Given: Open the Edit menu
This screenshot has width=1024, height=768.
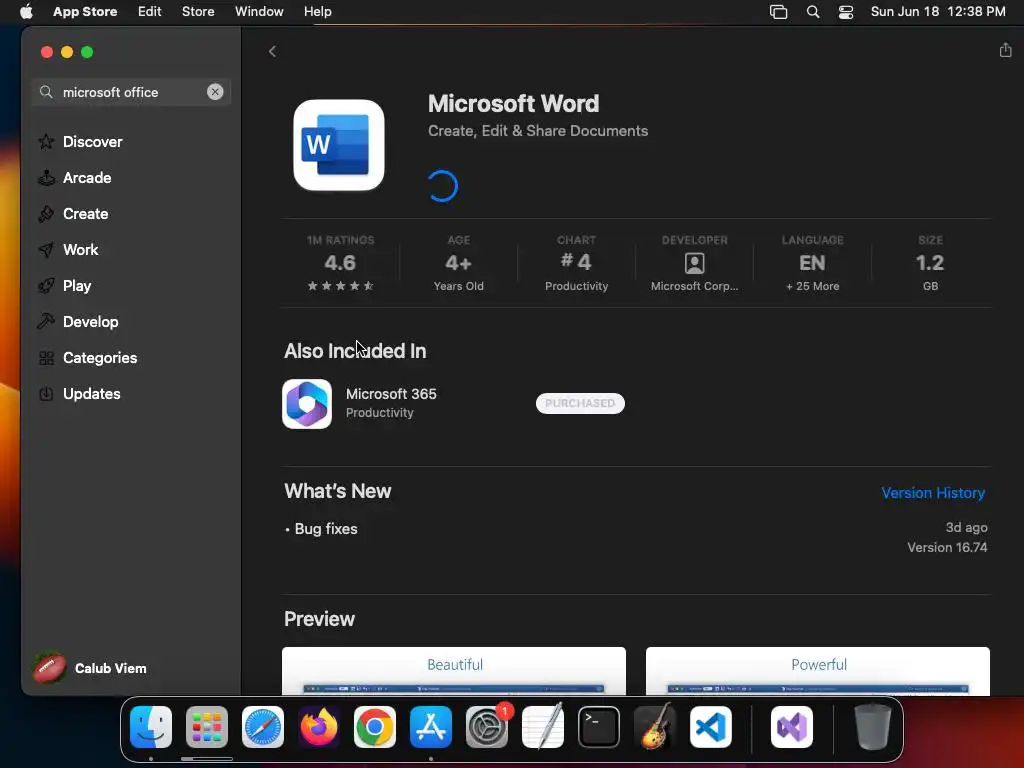Looking at the screenshot, I should pos(150,12).
